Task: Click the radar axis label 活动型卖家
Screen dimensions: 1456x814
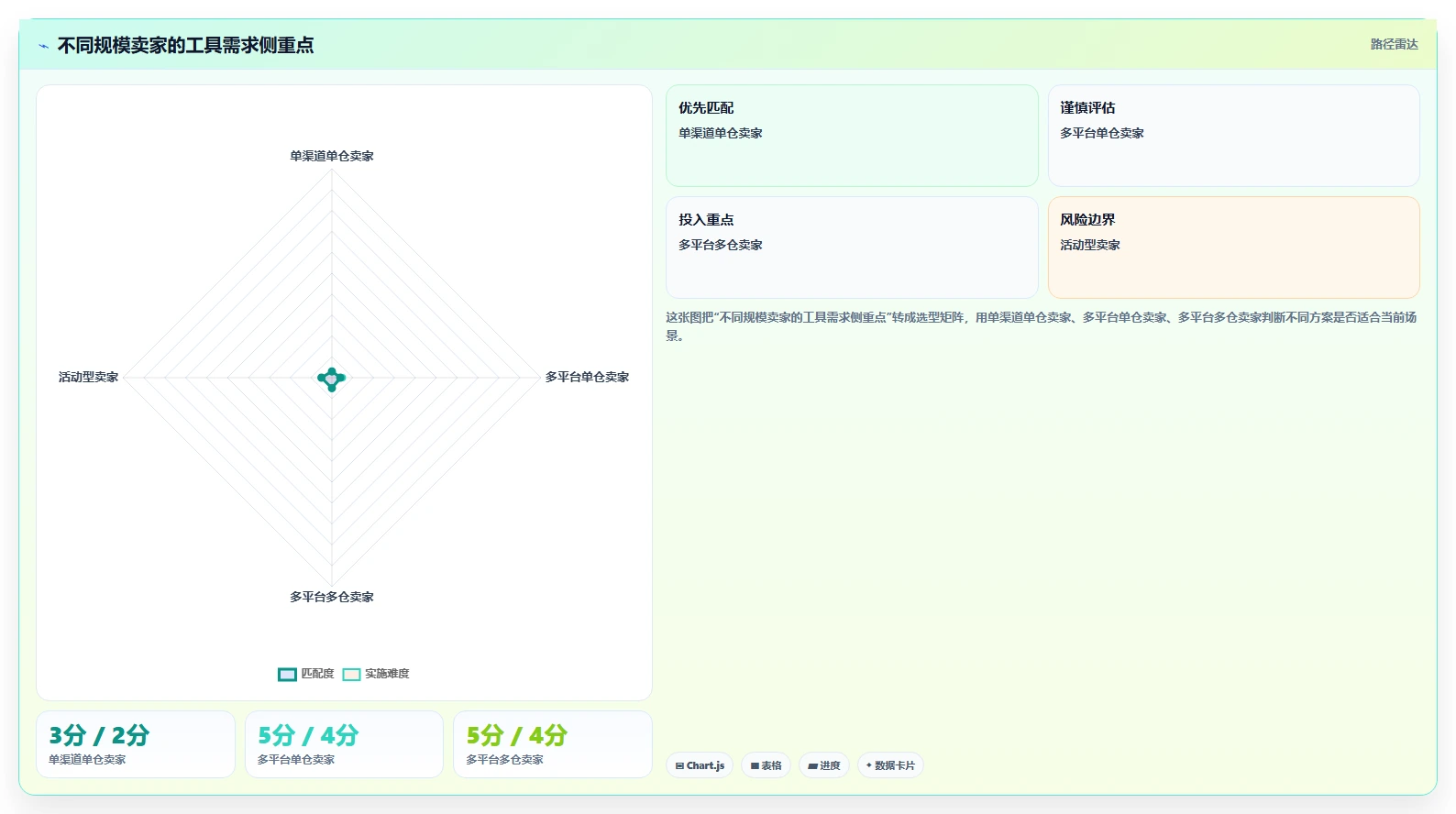Action: click(89, 377)
